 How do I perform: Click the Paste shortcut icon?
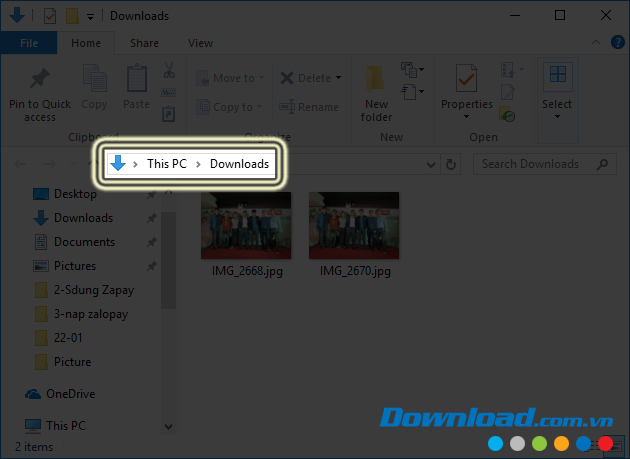pyautogui.click(x=168, y=114)
